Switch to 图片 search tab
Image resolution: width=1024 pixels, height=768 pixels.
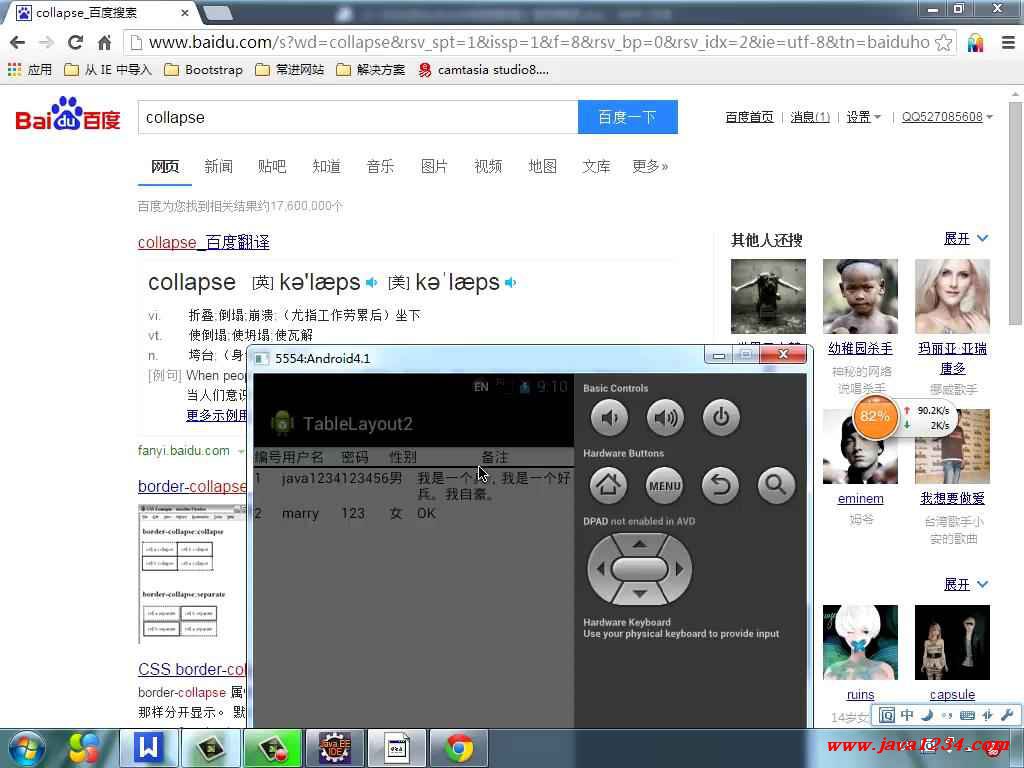[434, 166]
